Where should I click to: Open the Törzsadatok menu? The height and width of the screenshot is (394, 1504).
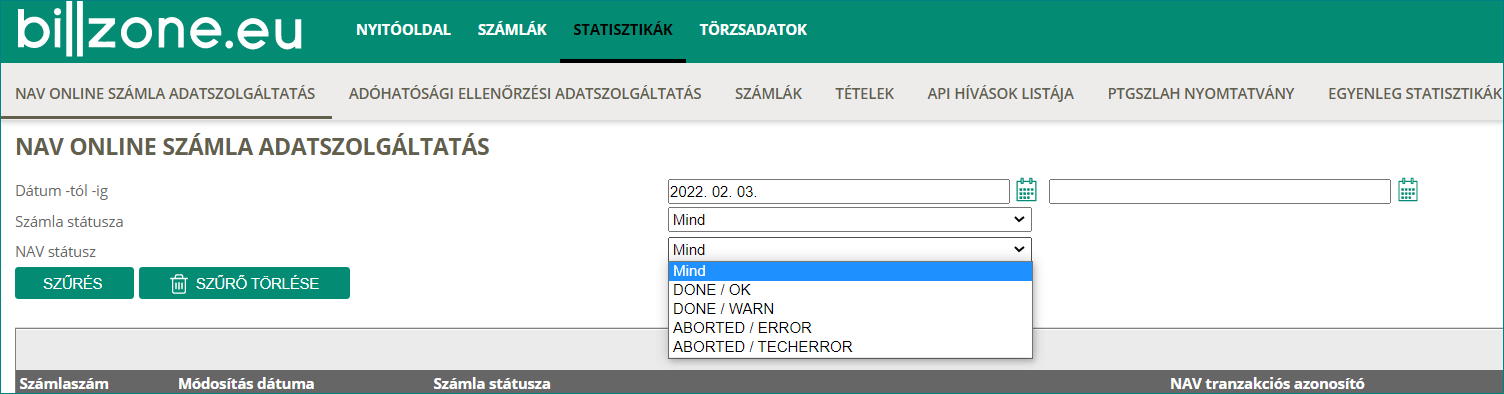point(753,30)
